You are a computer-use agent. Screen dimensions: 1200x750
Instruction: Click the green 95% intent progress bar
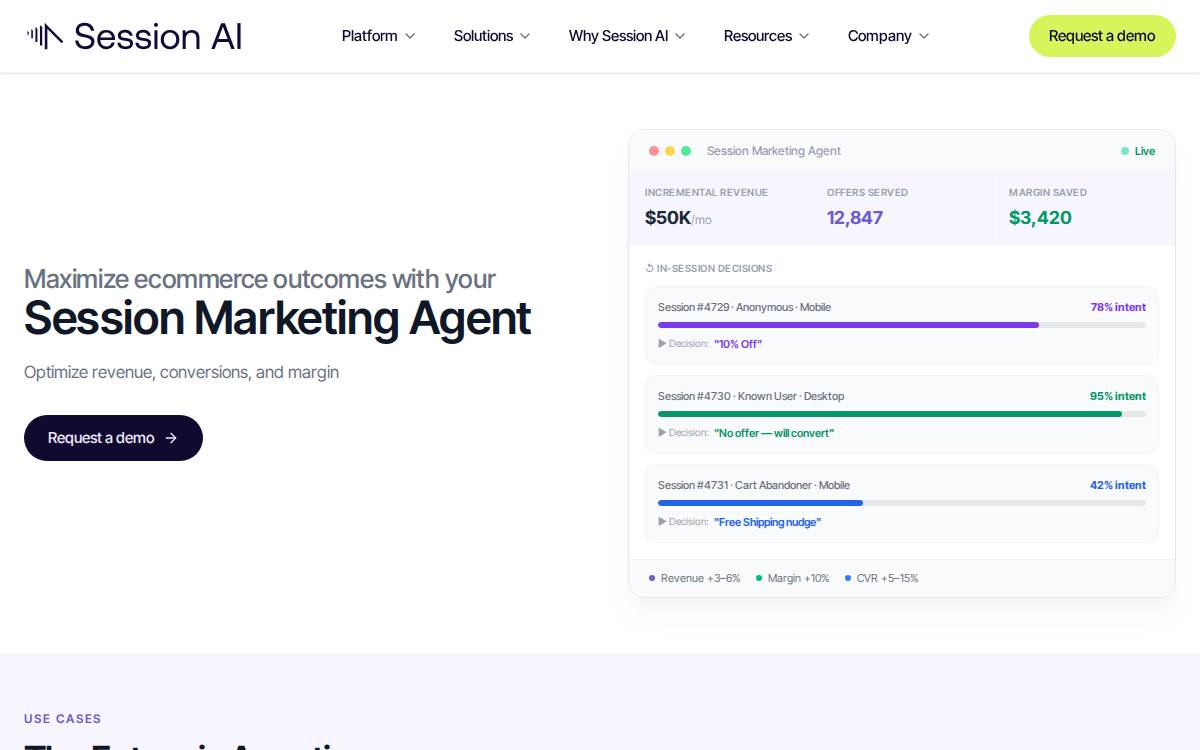[x=890, y=414]
